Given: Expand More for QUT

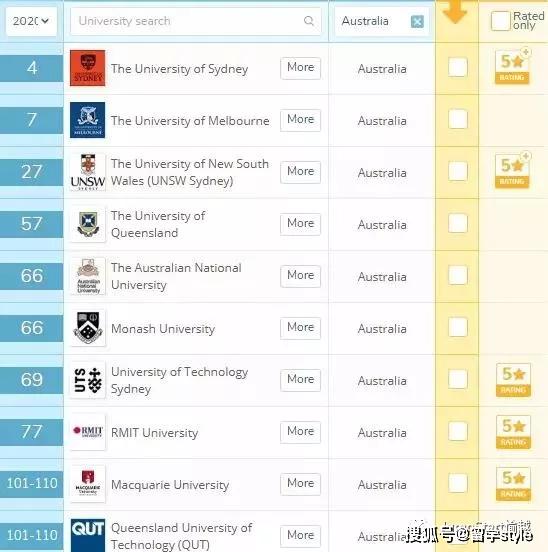Looking at the screenshot, I should 300,536.
